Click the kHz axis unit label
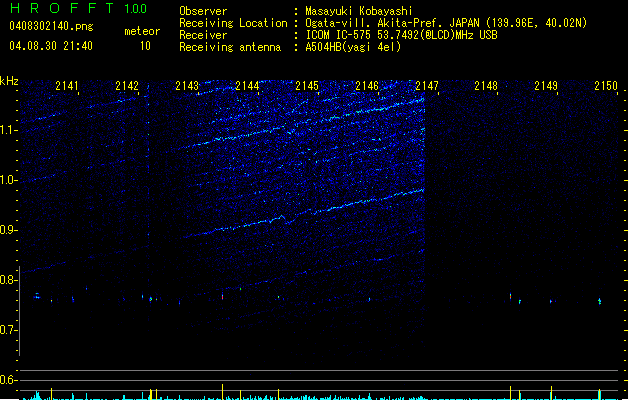The image size is (629, 400). pyautogui.click(x=9, y=81)
